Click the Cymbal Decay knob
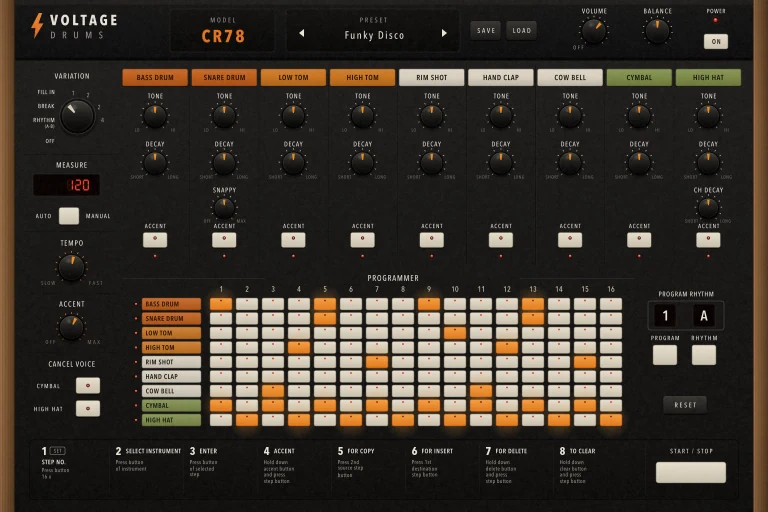Viewport: 768px width, 512px height. click(639, 164)
